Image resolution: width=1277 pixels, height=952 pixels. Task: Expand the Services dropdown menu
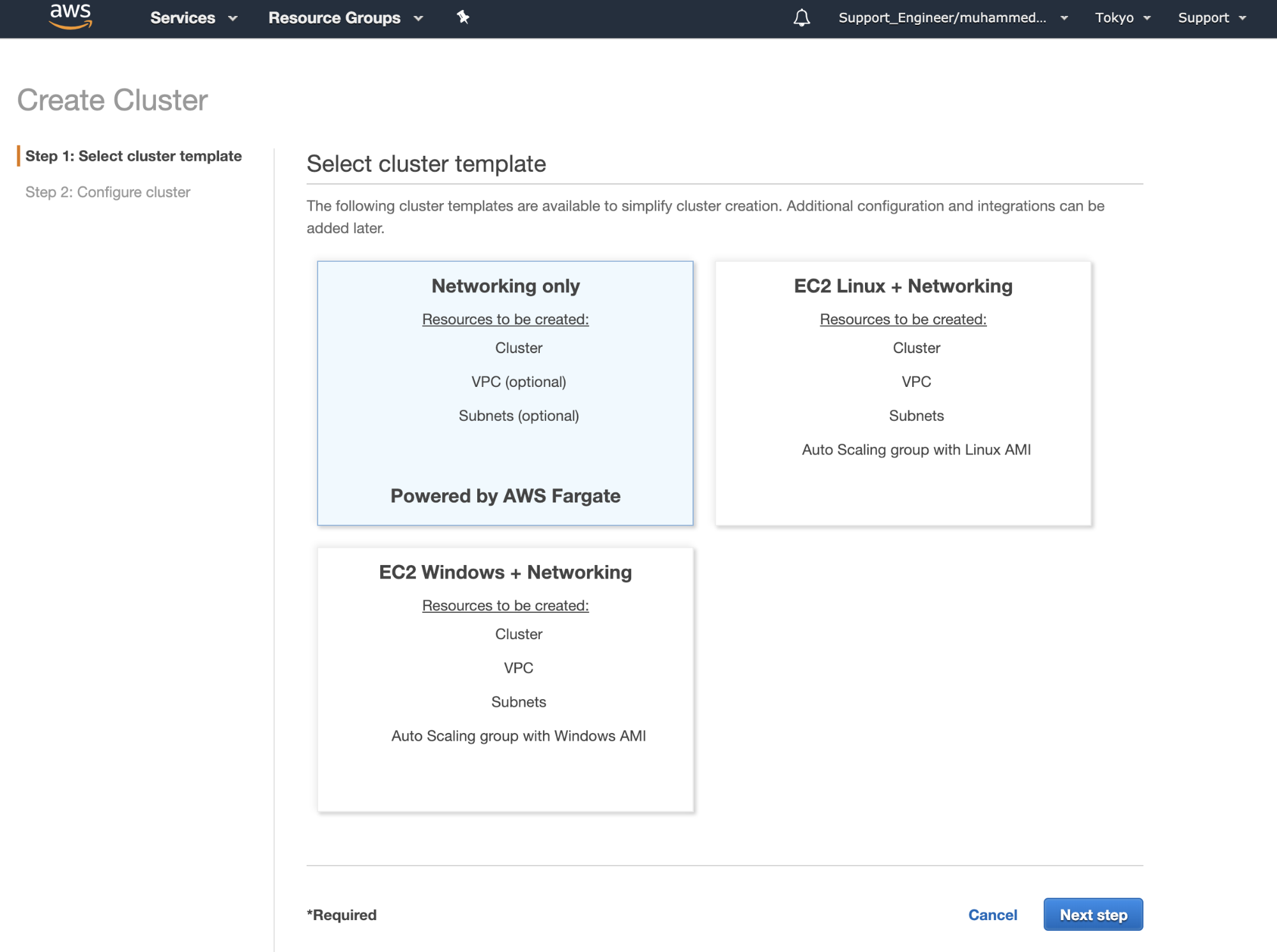click(183, 18)
